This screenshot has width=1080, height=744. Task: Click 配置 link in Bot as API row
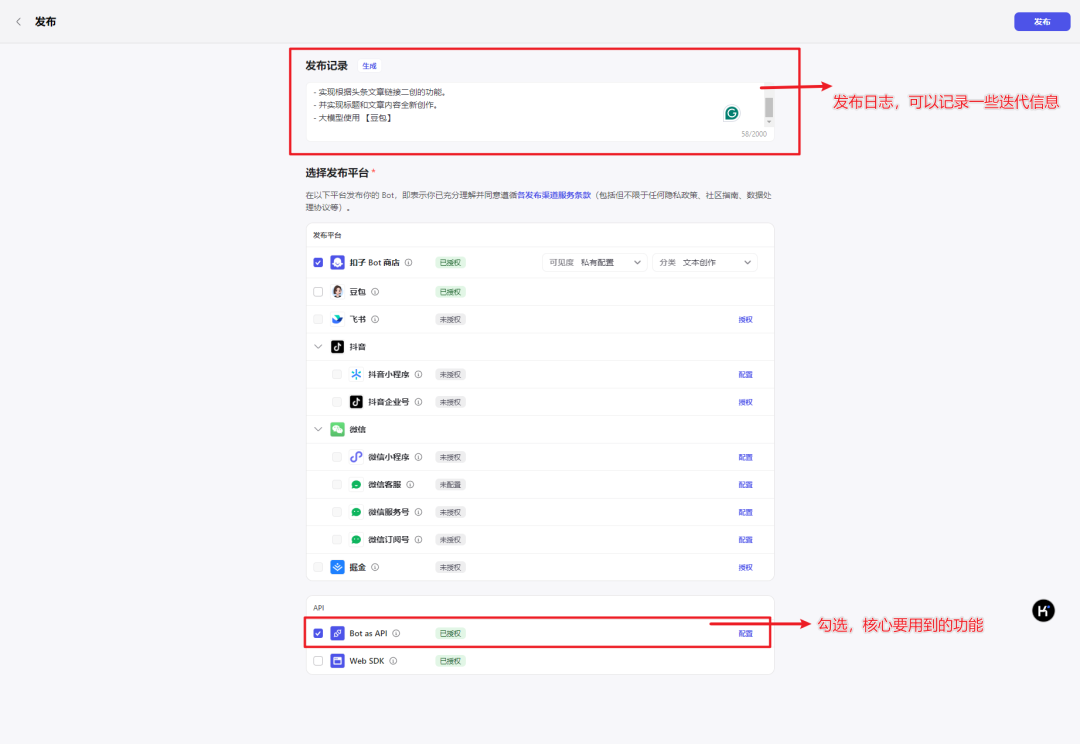tap(745, 634)
